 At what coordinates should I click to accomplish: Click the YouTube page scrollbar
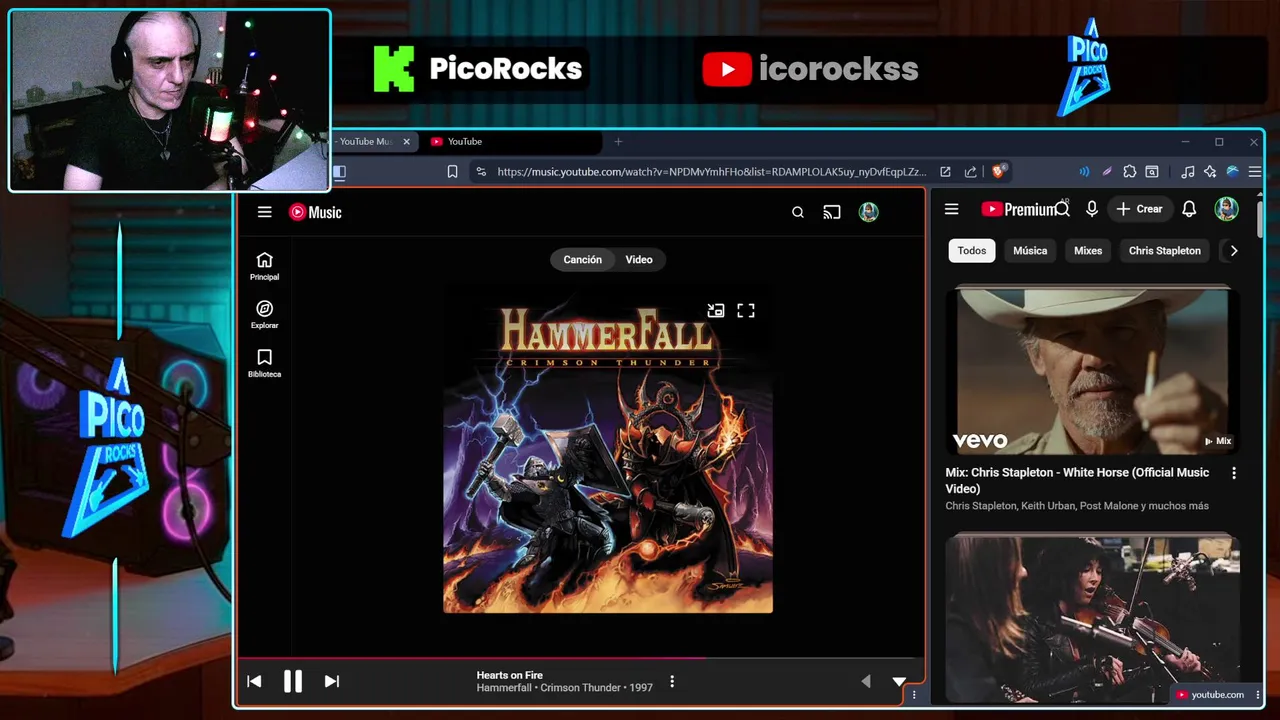click(1261, 218)
